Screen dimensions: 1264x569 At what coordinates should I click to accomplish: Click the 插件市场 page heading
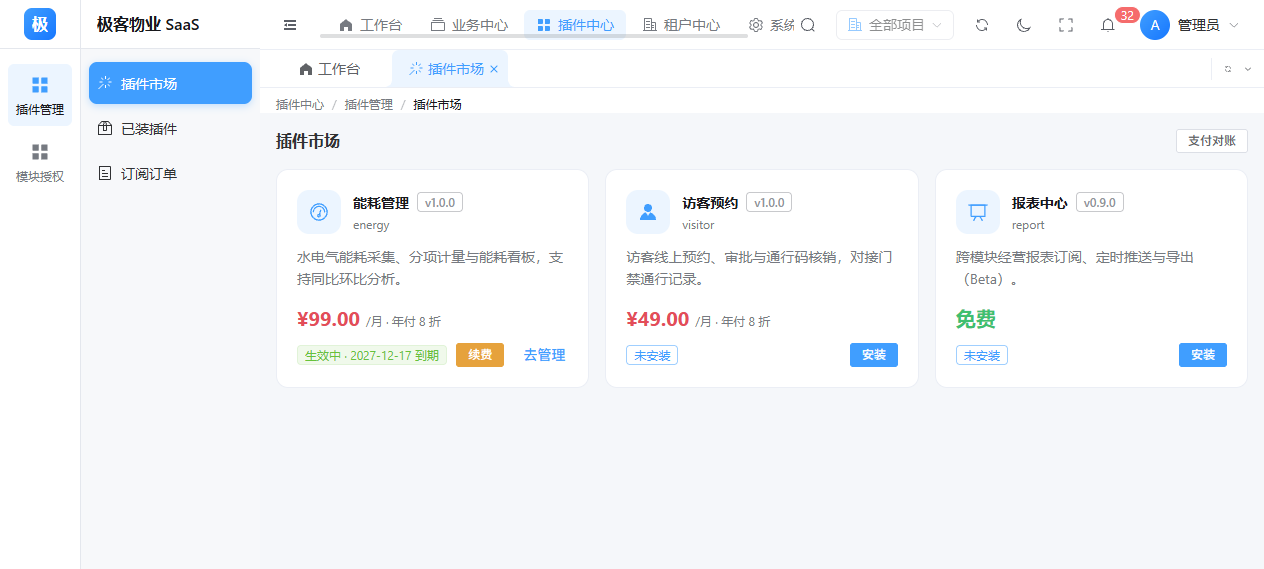[x=308, y=141]
